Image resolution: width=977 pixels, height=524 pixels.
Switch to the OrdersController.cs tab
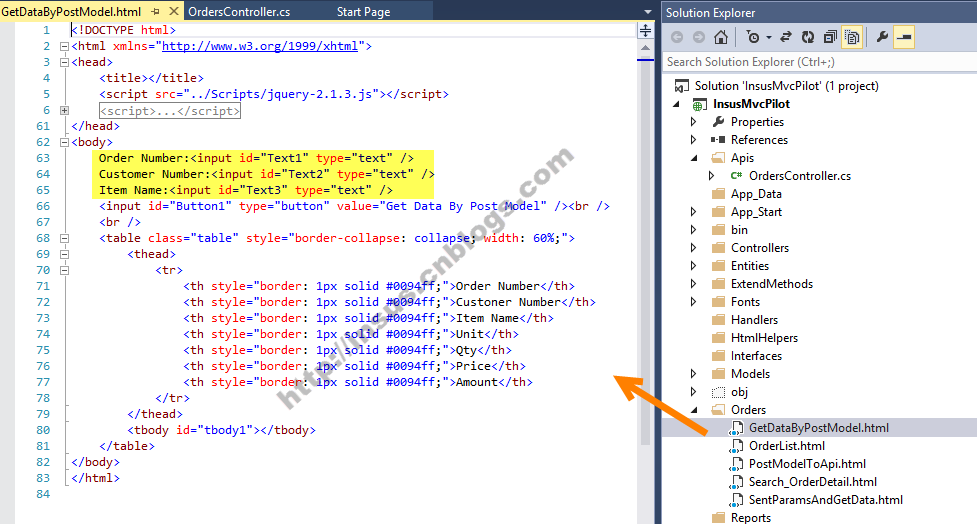tap(239, 12)
